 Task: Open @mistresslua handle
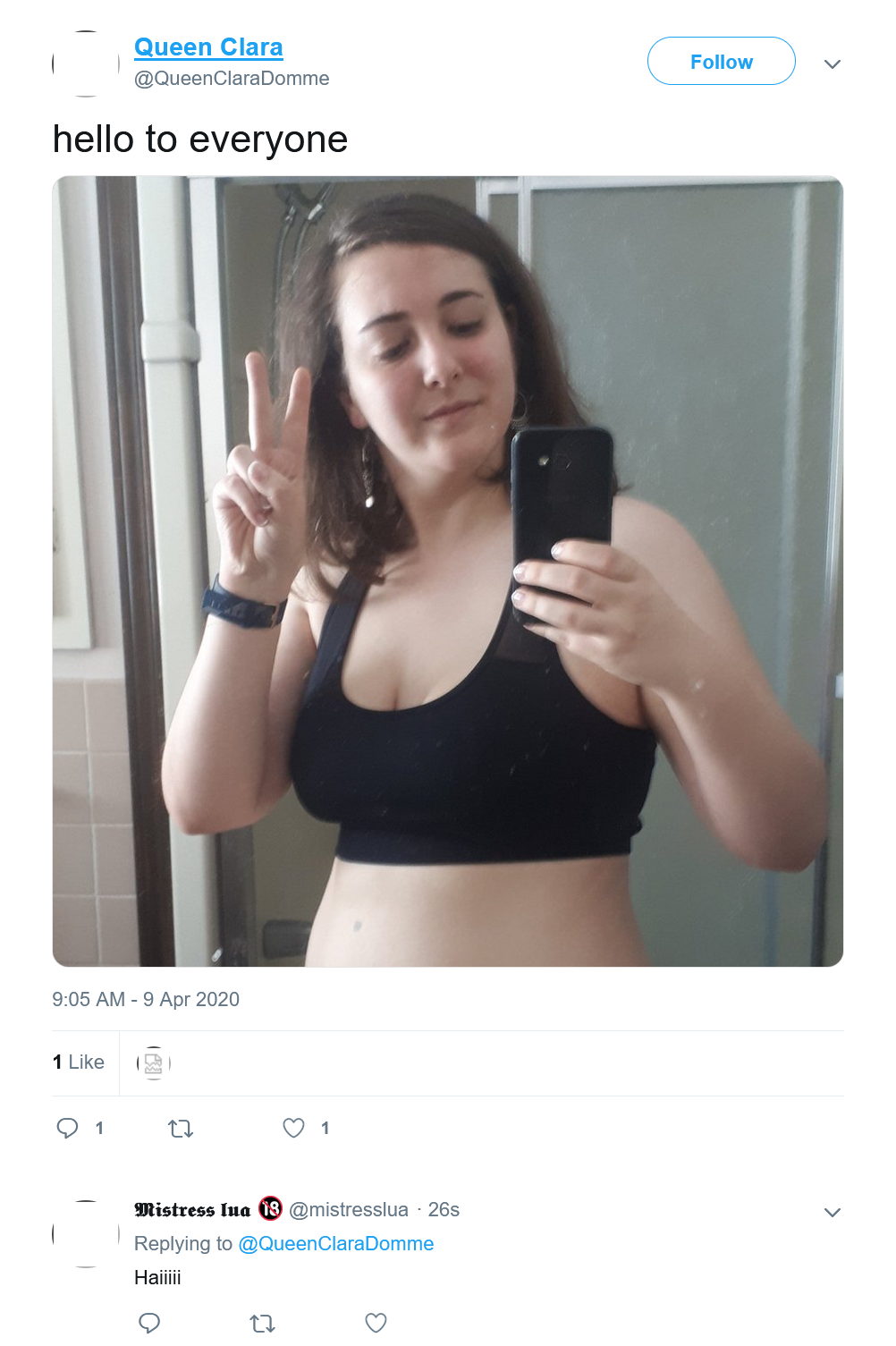349,1210
